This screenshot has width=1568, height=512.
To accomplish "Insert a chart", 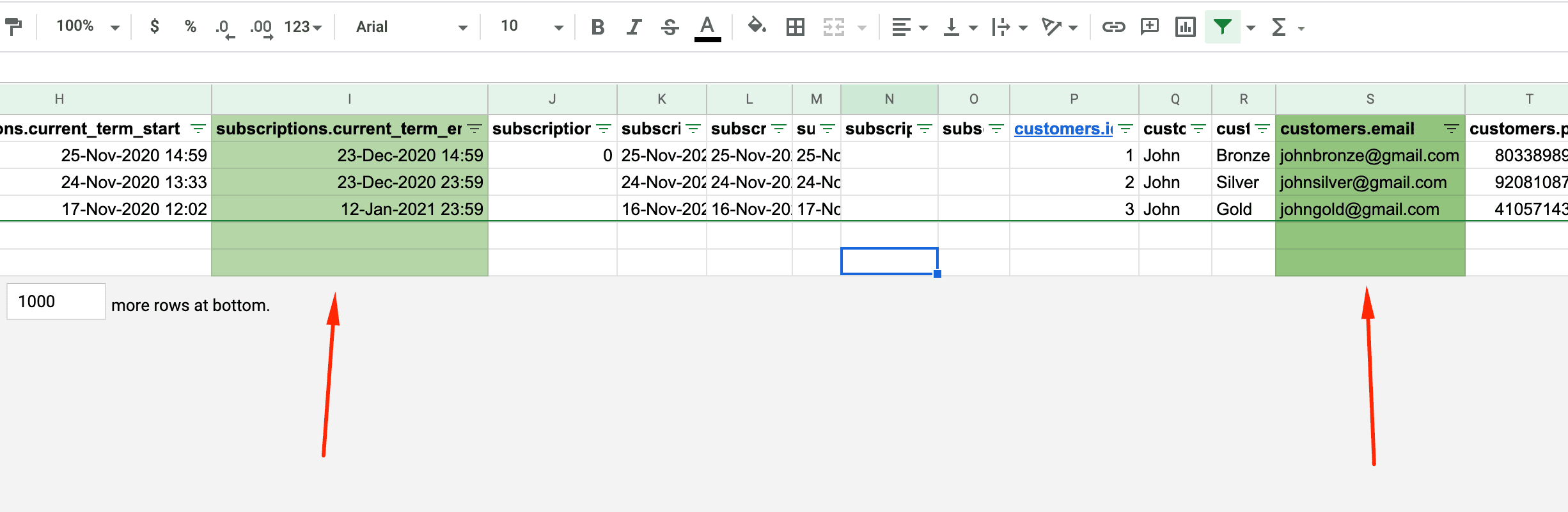I will point(1186,27).
